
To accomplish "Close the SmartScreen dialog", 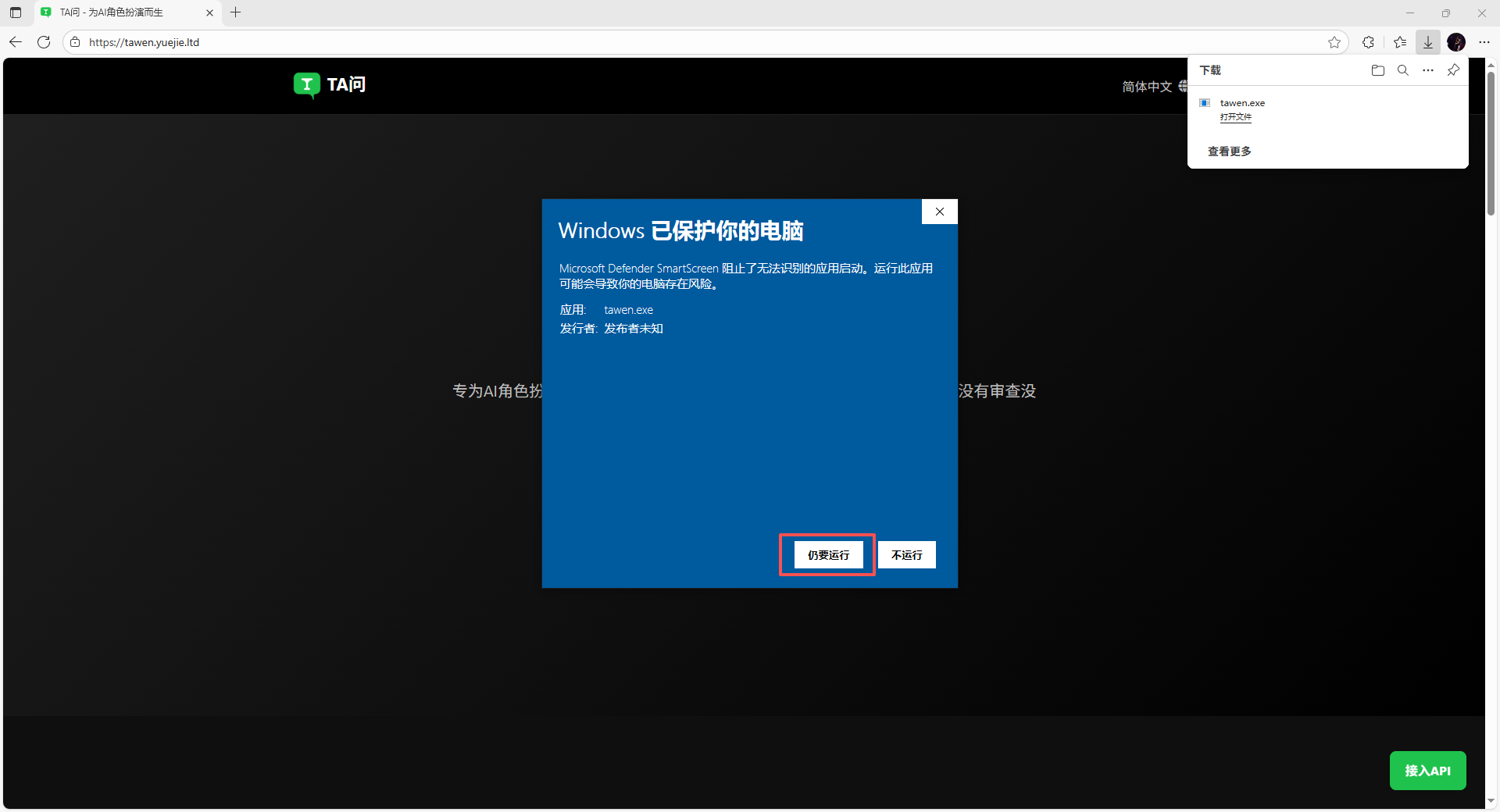I will point(940,212).
